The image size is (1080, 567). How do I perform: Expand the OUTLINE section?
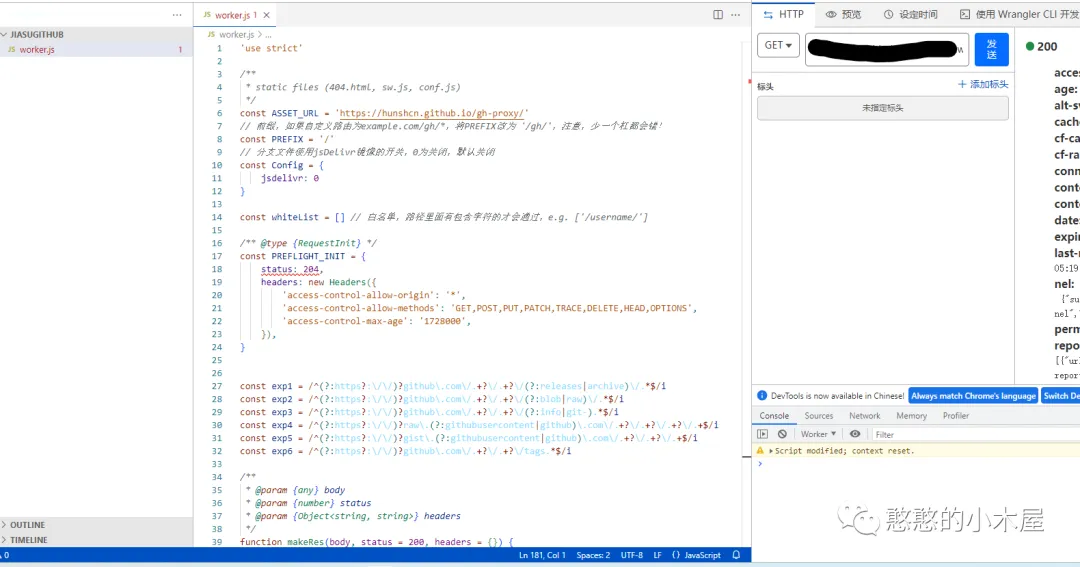click(28, 525)
